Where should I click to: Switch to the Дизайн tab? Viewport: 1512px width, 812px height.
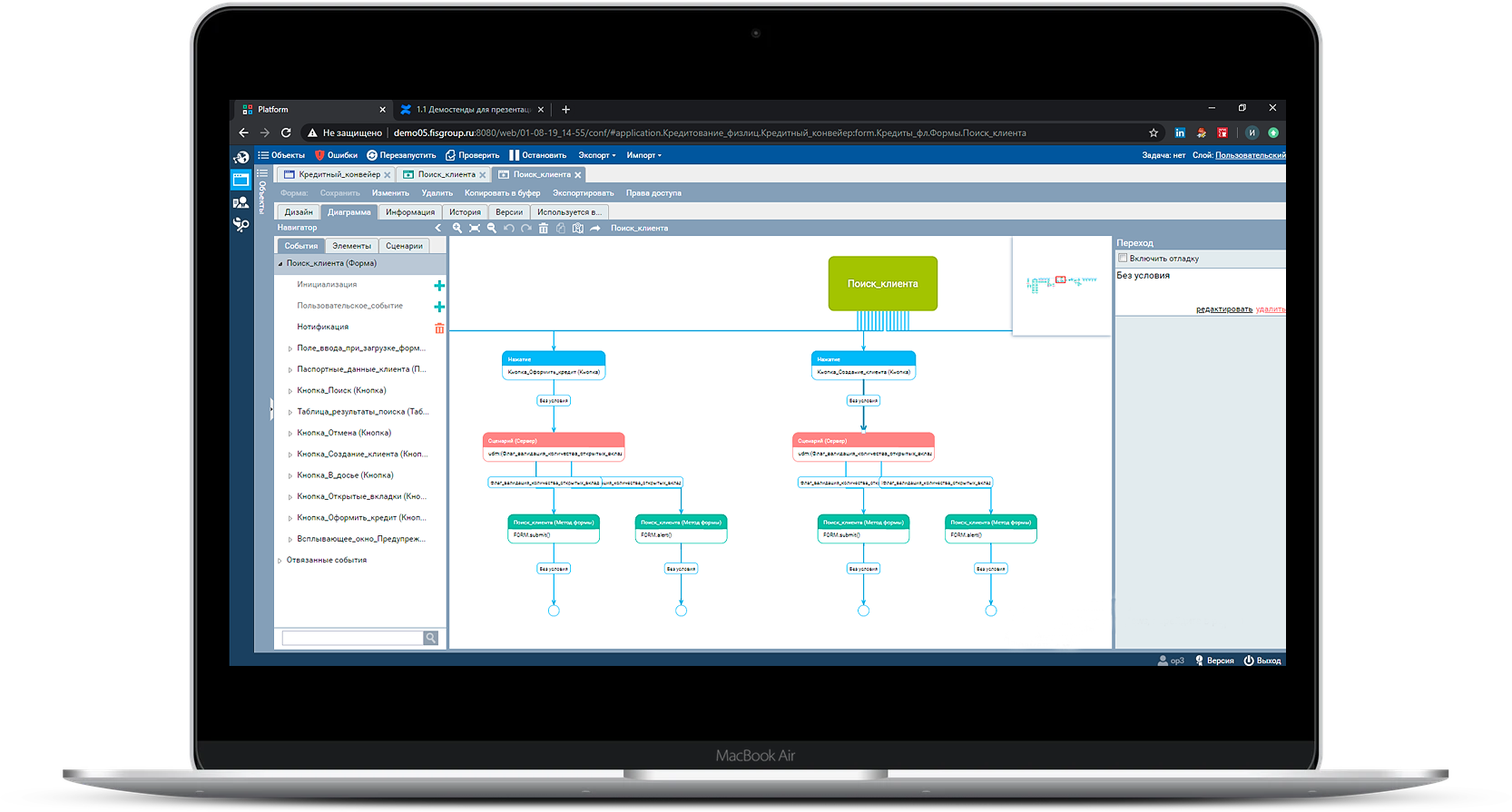[299, 212]
